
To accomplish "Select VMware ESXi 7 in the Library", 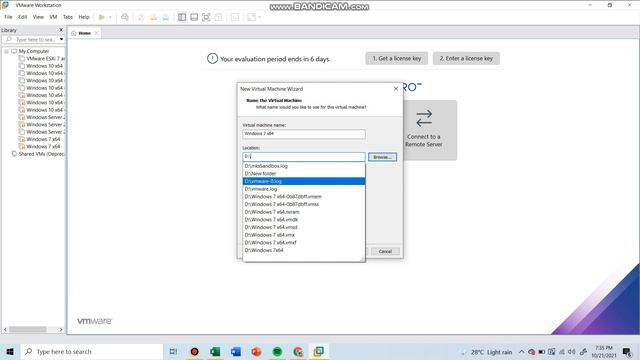I will (x=45, y=59).
